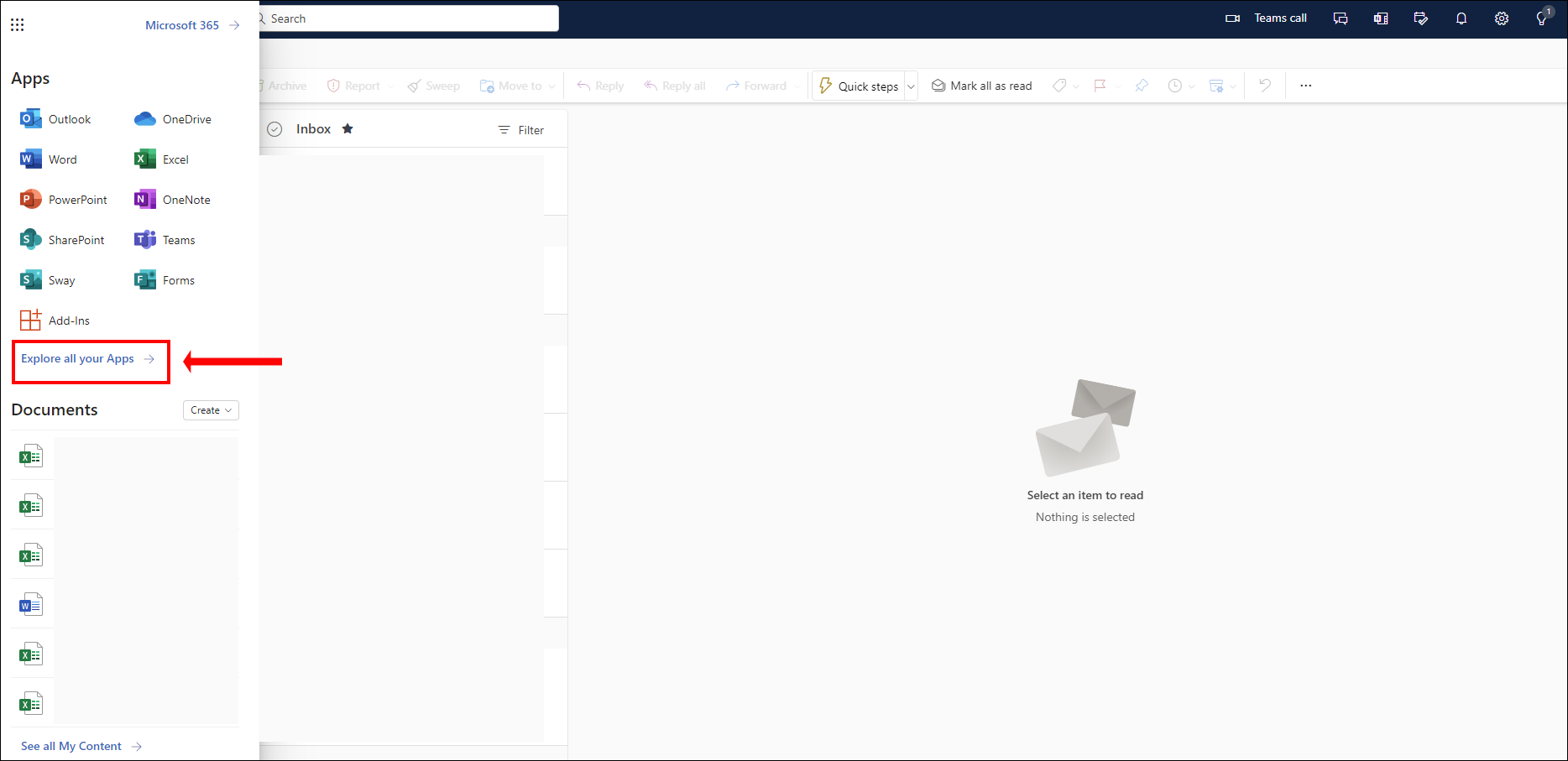1568x761 pixels.
Task: Click Mark all as read
Action: click(x=982, y=86)
